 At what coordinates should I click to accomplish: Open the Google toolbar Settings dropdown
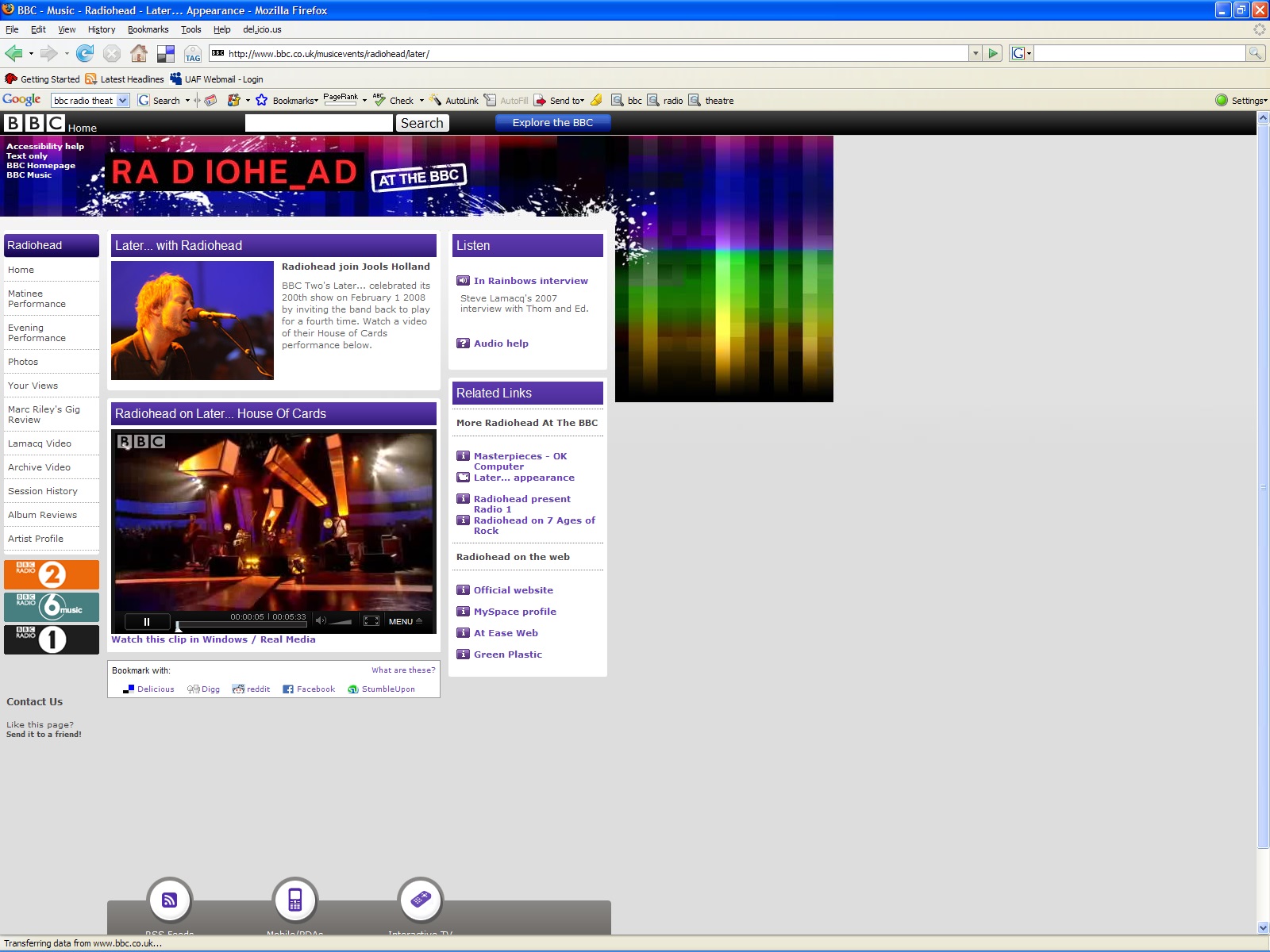[1249, 101]
